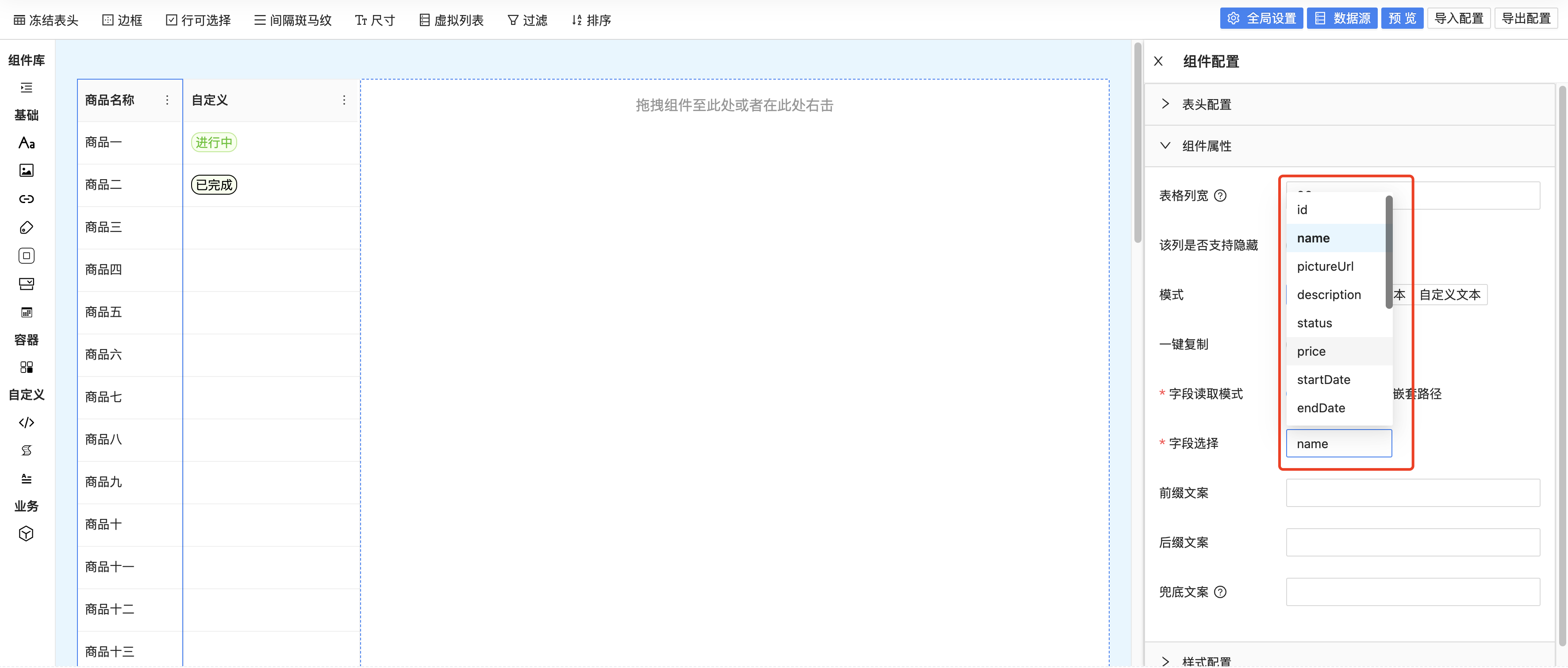Click the 全局设置 button
Screen dimensions: 1568x668
(x=1261, y=18)
